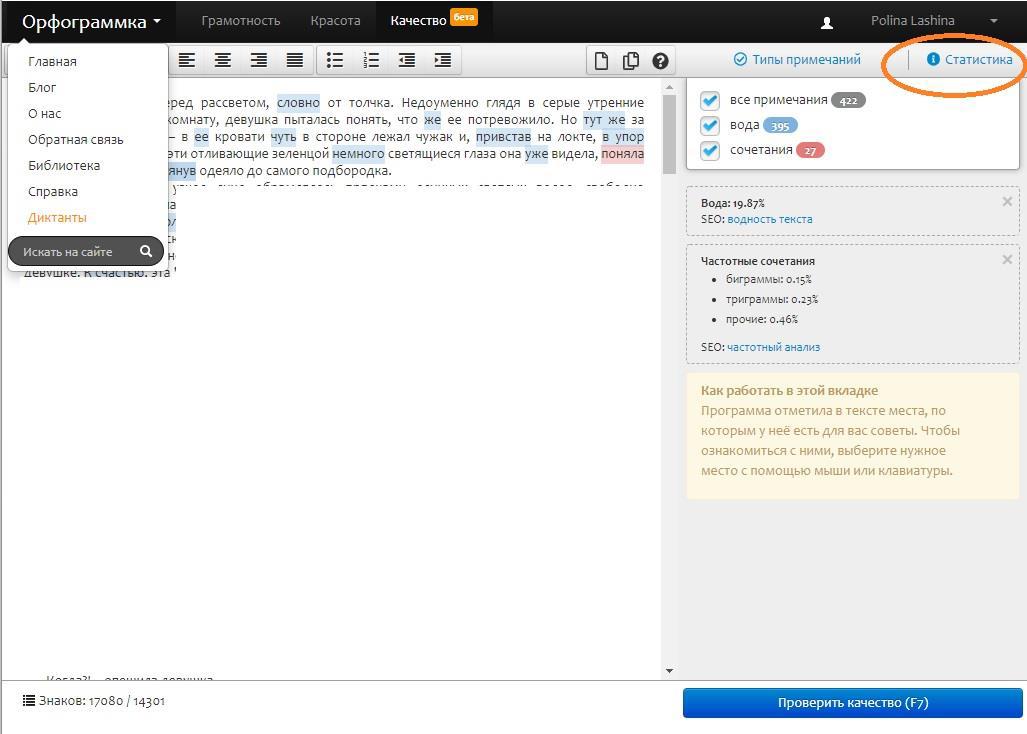Click the align right icon
The height and width of the screenshot is (734, 1027).
point(259,60)
